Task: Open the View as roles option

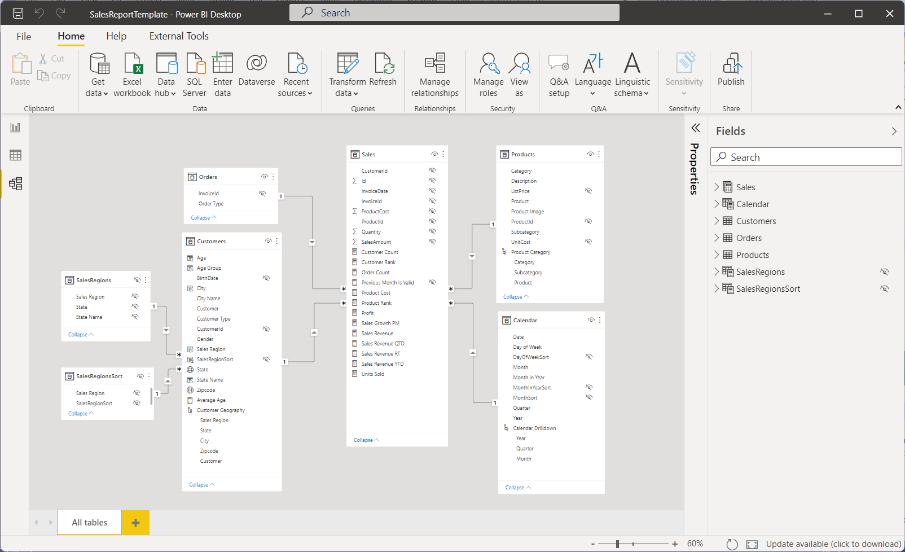Action: coord(519,74)
